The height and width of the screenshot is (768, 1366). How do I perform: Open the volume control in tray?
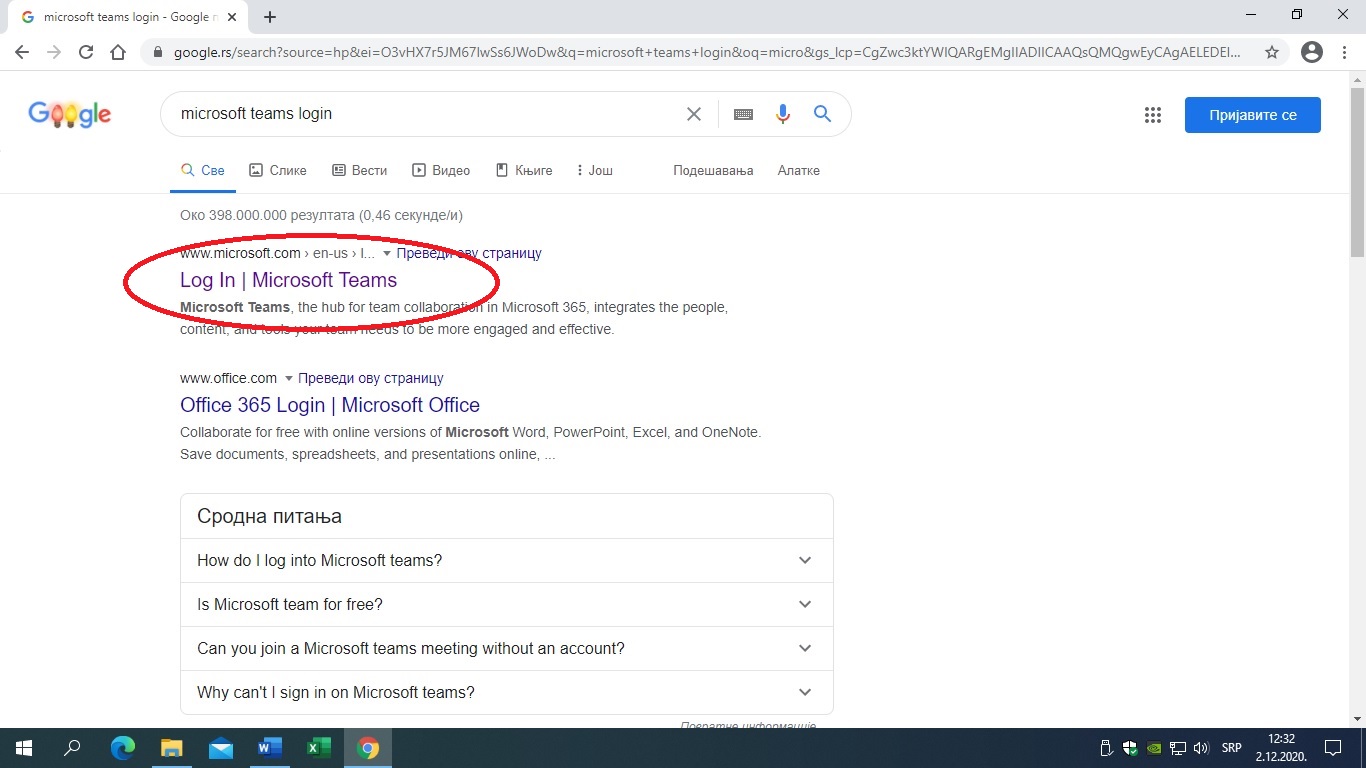point(1201,748)
